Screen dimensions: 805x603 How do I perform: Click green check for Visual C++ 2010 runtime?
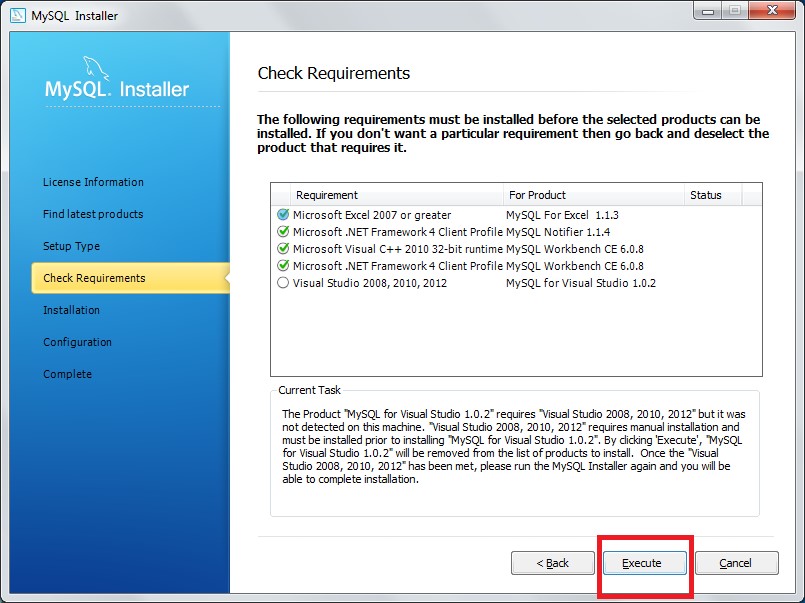click(x=282, y=248)
